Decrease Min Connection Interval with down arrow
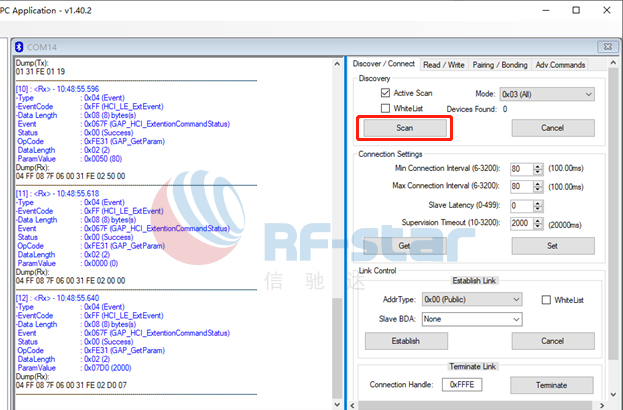The width and height of the screenshot is (623, 410). click(538, 172)
